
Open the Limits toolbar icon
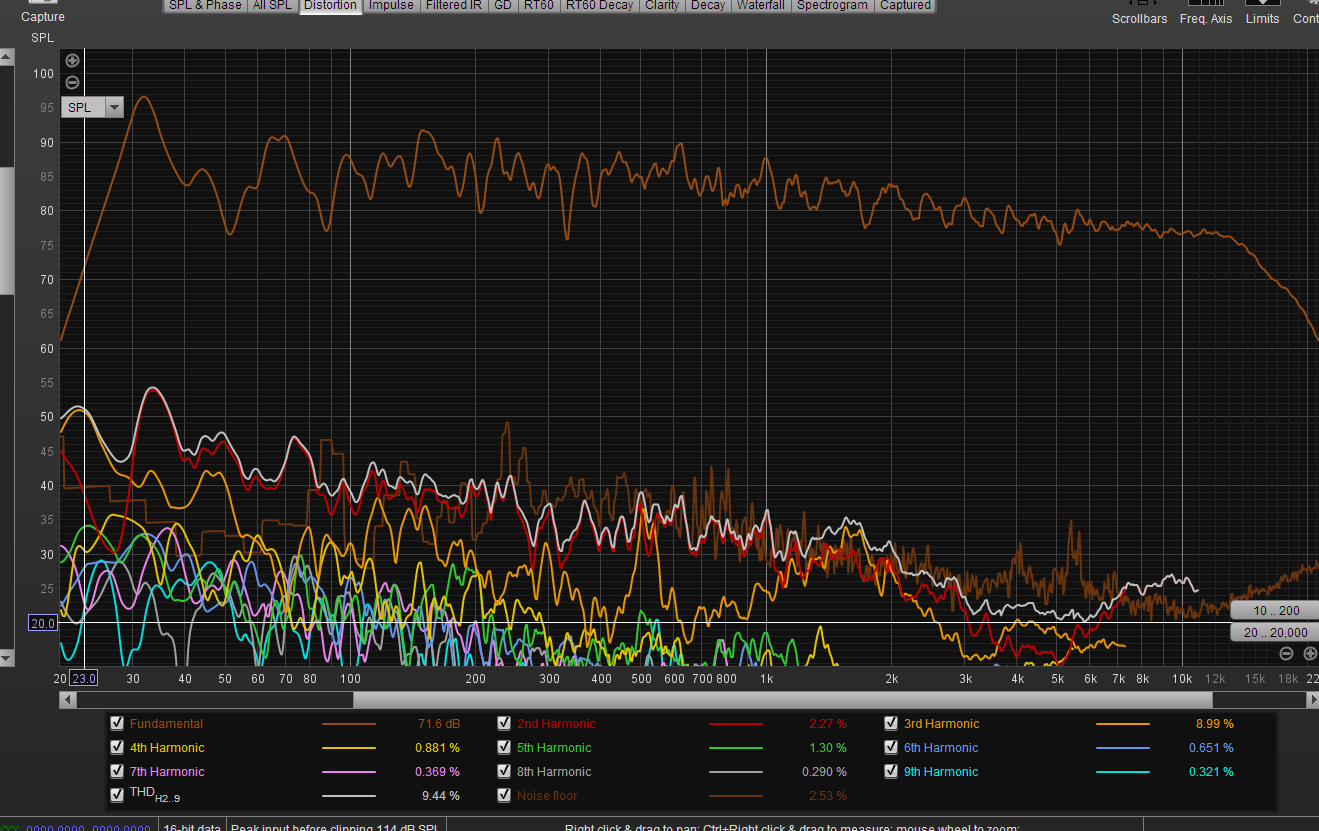1262,4
